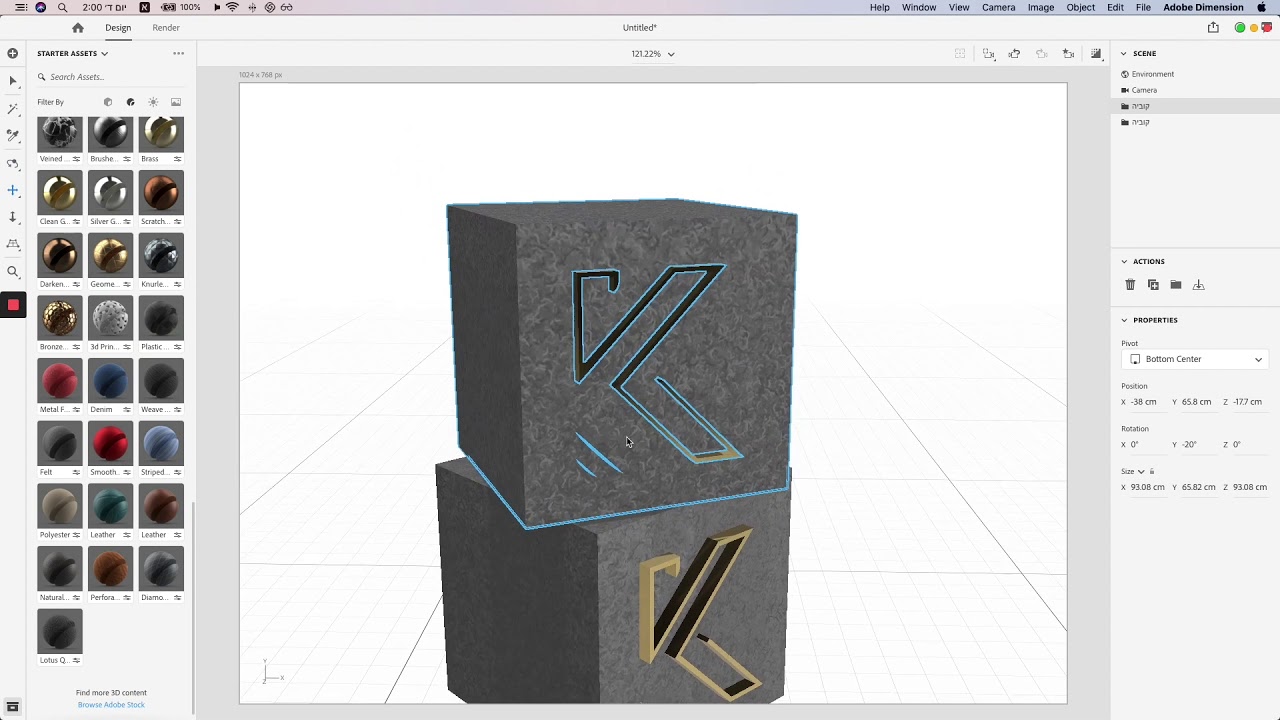Viewport: 1280px width, 720px height.
Task: Open the Wi-Fi status menu
Action: 232,7
